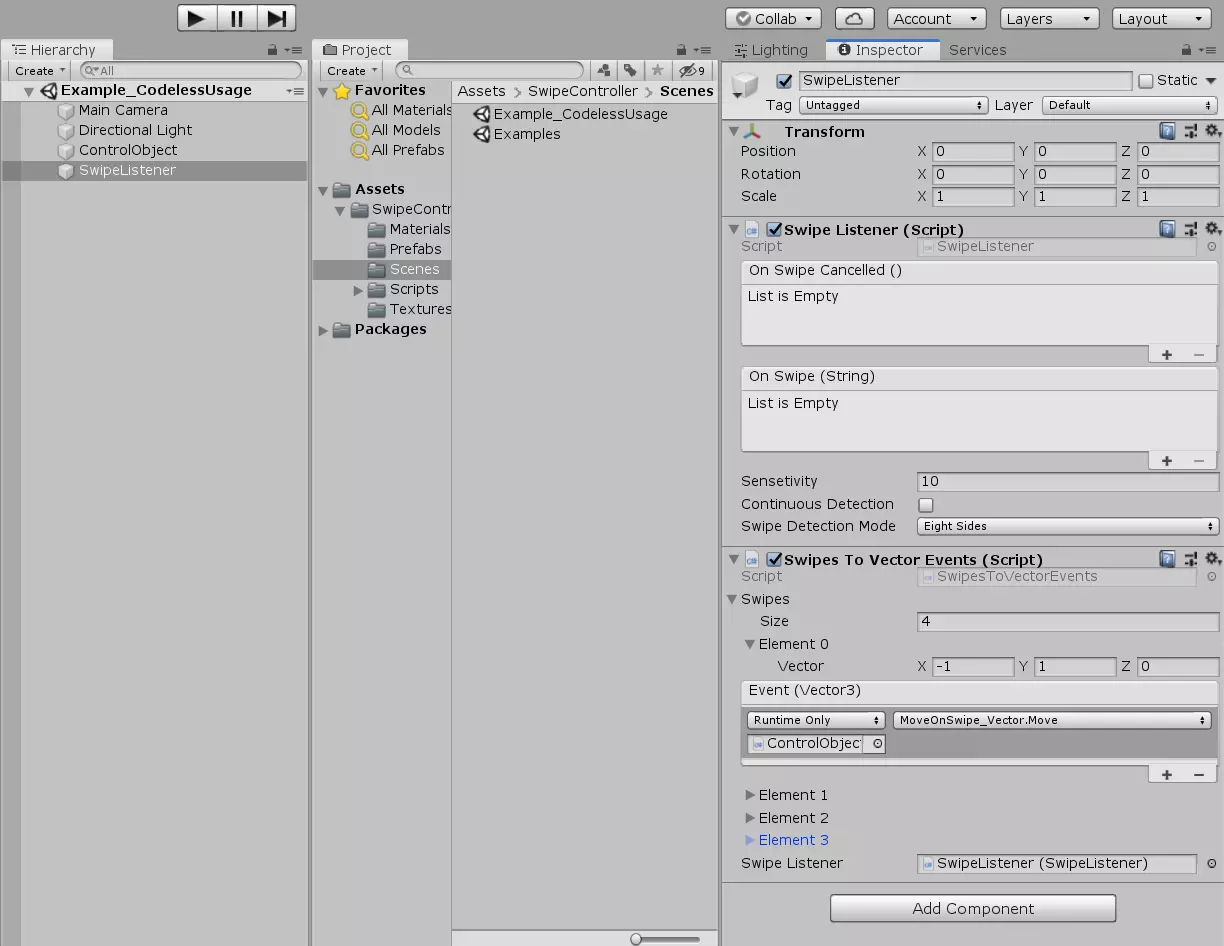Open the Tag dropdown showing Untagged
The height and width of the screenshot is (946, 1224).
[894, 105]
